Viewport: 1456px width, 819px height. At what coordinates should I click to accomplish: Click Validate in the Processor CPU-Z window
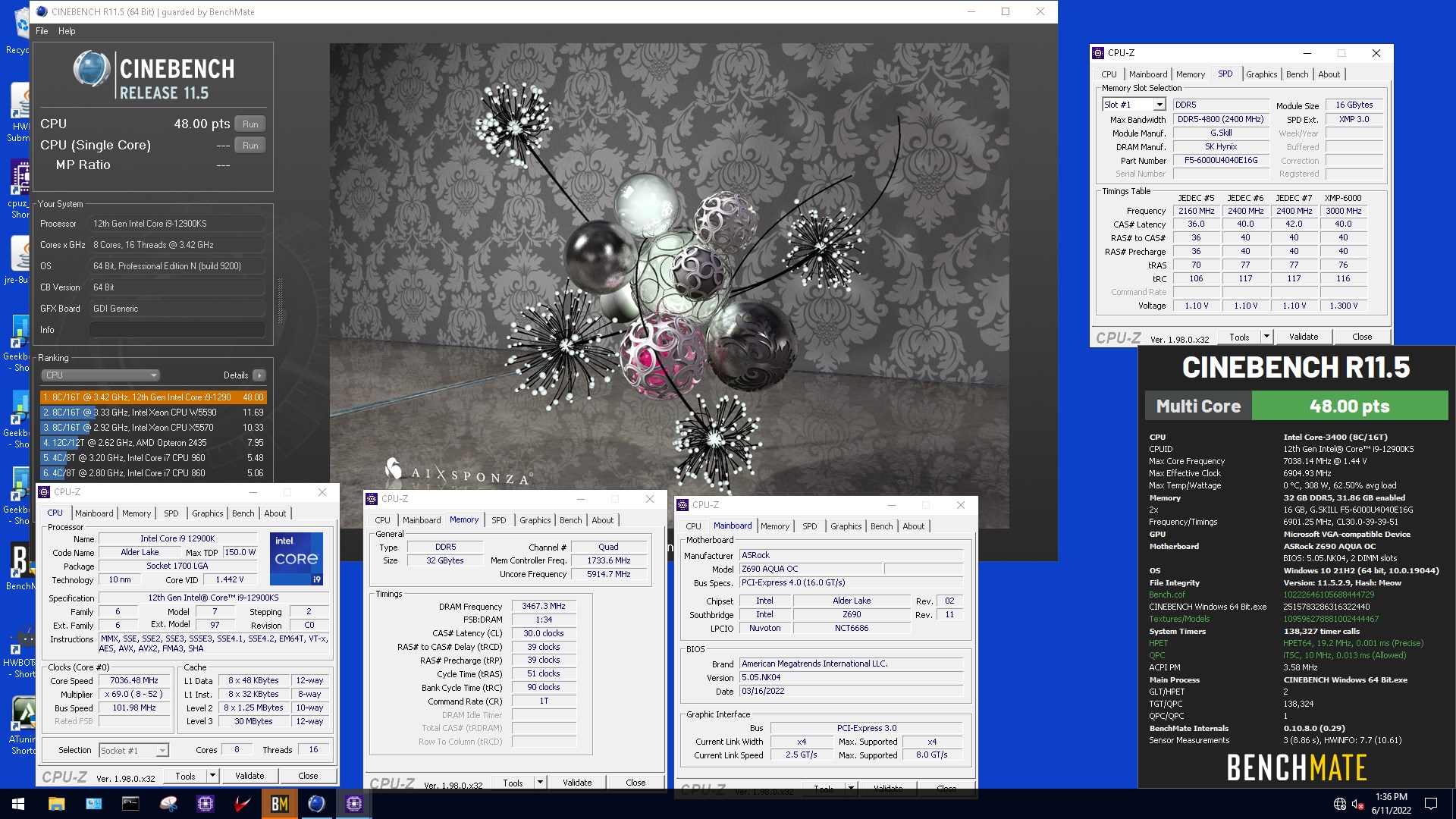249,776
